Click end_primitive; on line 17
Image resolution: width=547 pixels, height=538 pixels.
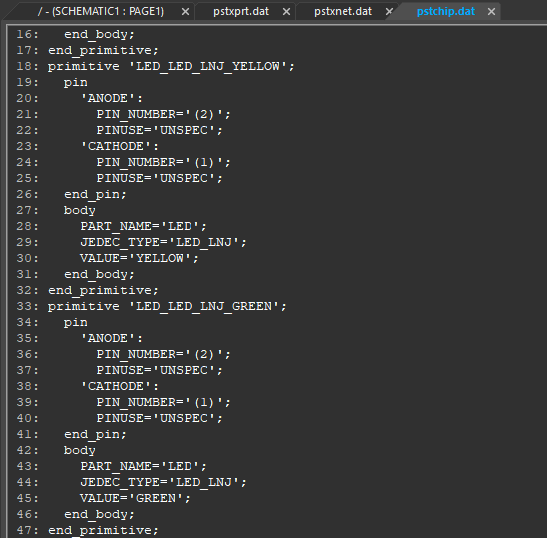[103, 51]
